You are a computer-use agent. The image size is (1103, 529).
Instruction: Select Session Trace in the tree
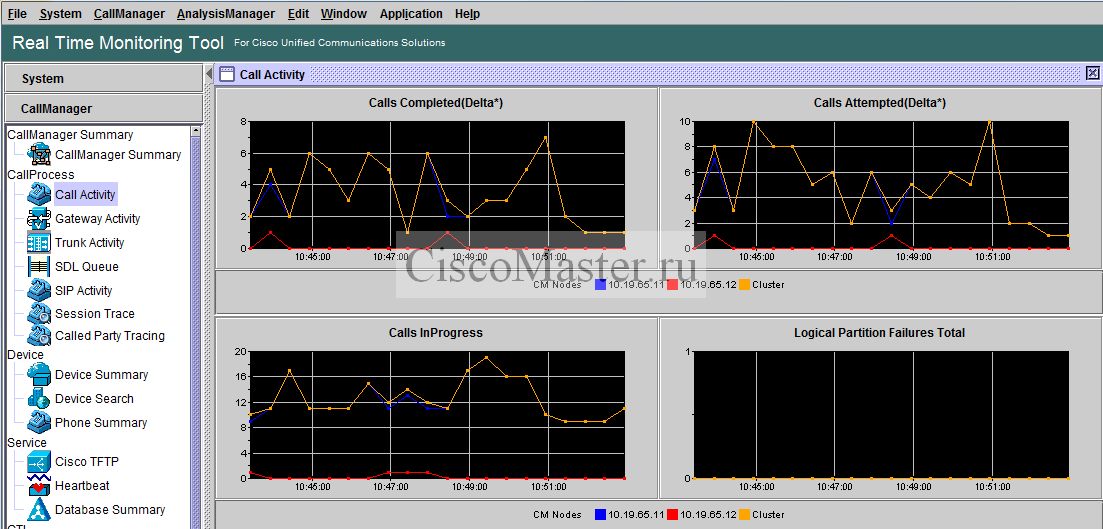(94, 314)
